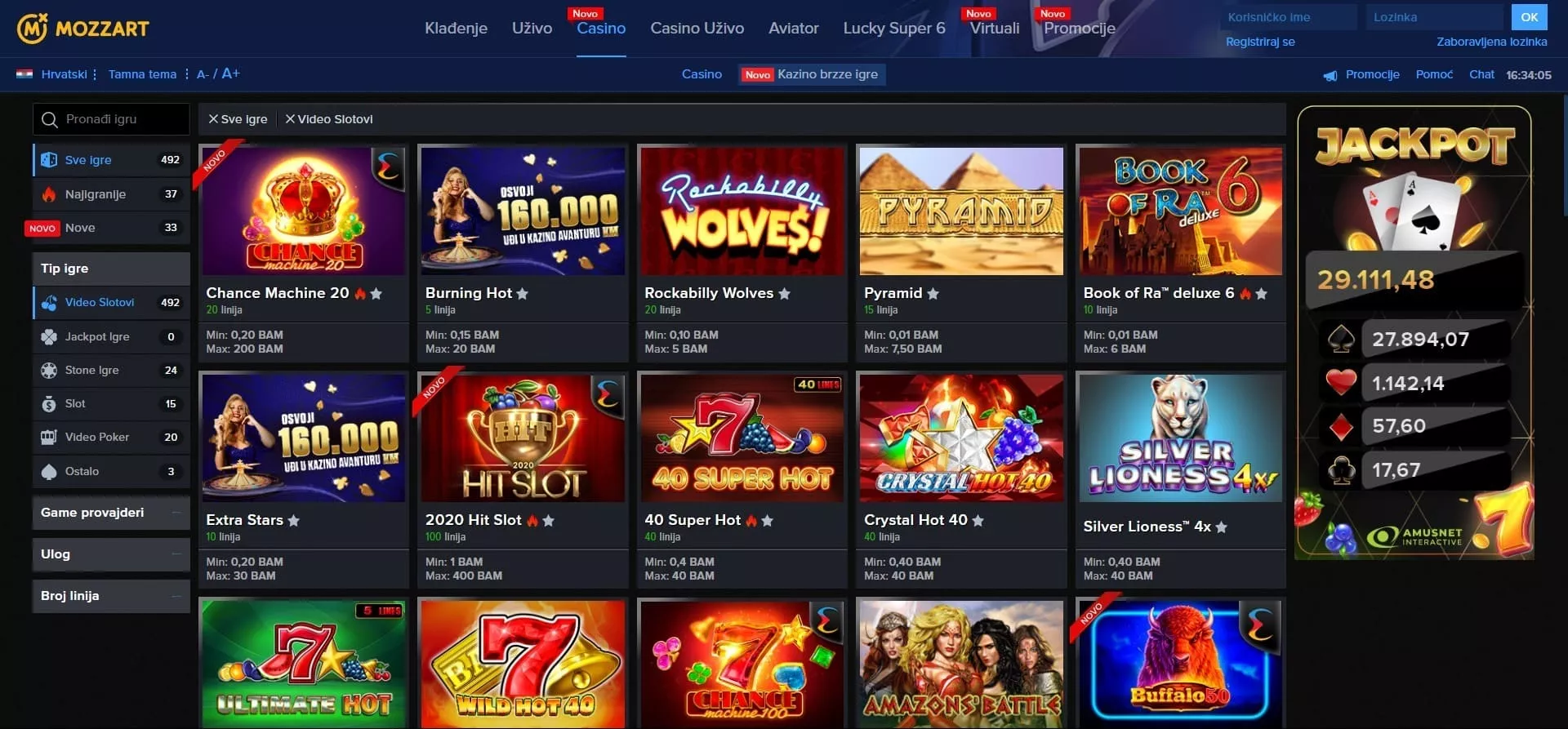Open the Hrvatski language dropdown

click(x=64, y=74)
